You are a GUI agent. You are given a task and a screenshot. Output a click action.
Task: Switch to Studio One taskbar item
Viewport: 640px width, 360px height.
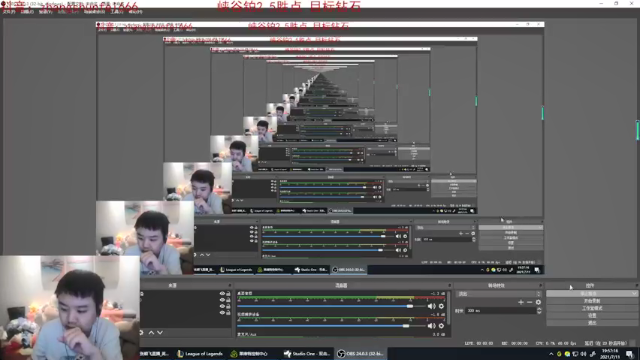point(306,353)
